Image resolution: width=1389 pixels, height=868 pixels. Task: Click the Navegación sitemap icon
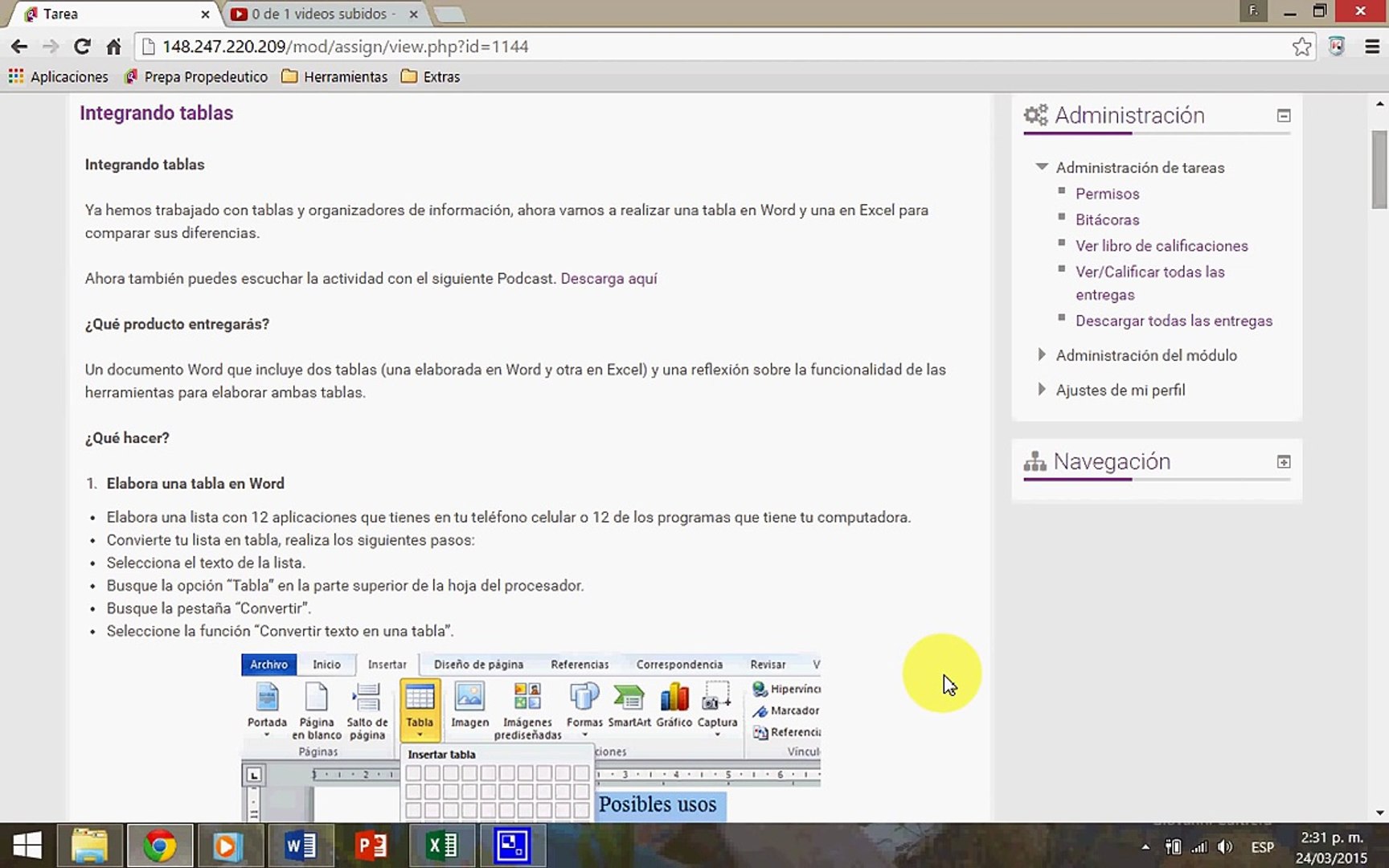click(1035, 461)
